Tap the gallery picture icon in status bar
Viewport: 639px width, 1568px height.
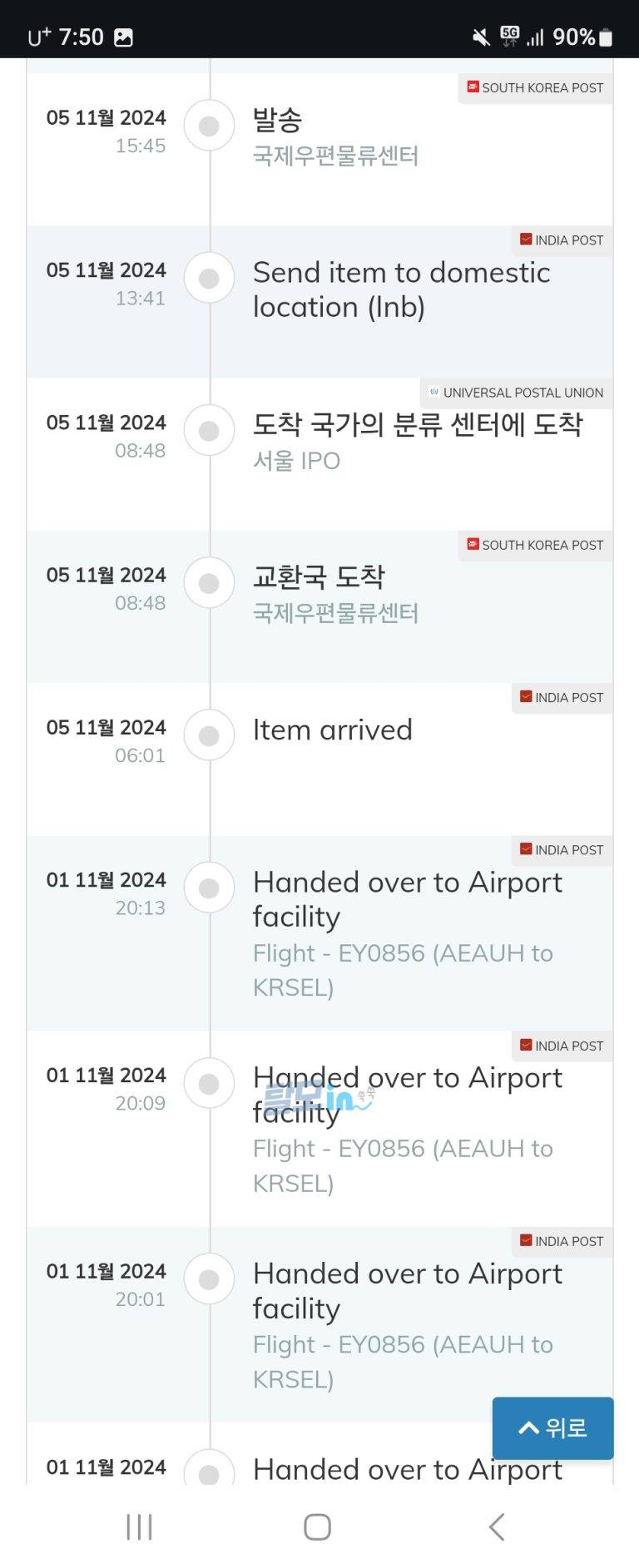coord(123,37)
